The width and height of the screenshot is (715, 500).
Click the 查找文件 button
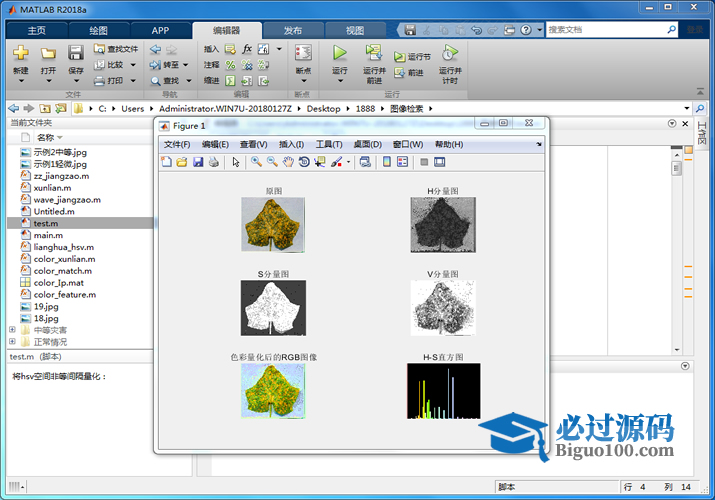(x=116, y=48)
